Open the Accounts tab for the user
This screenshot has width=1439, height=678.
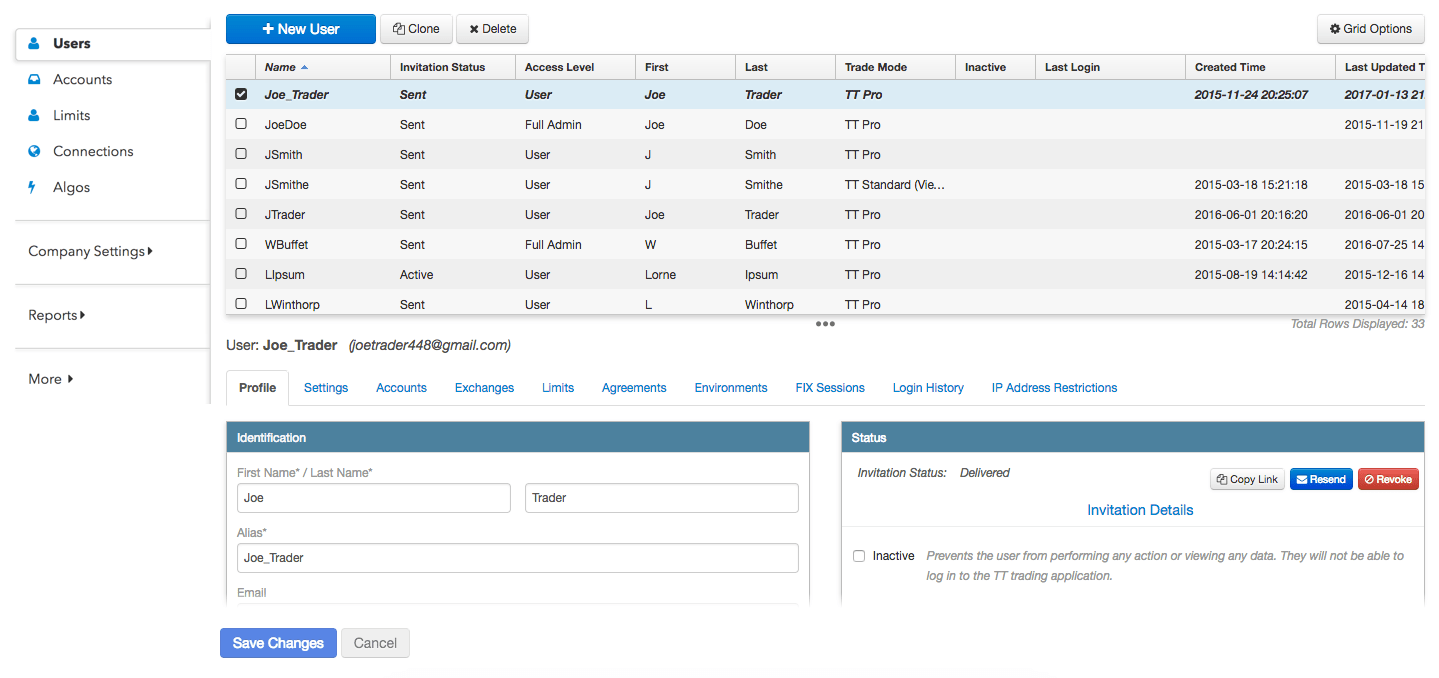pos(401,388)
